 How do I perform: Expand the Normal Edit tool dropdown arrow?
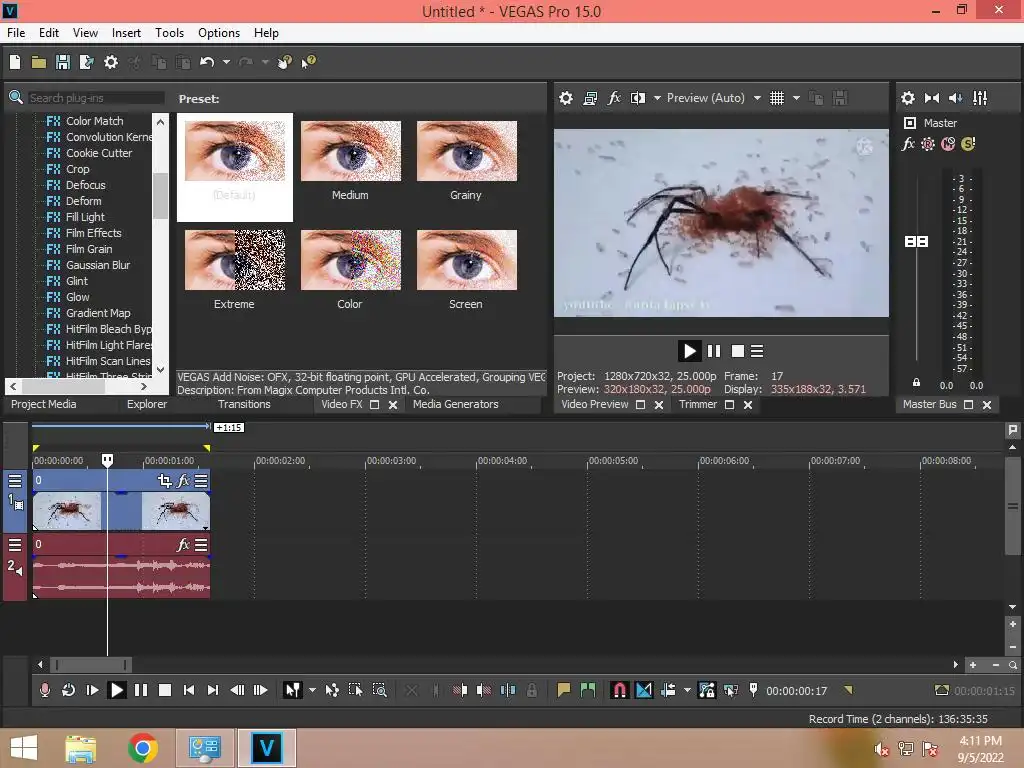312,690
